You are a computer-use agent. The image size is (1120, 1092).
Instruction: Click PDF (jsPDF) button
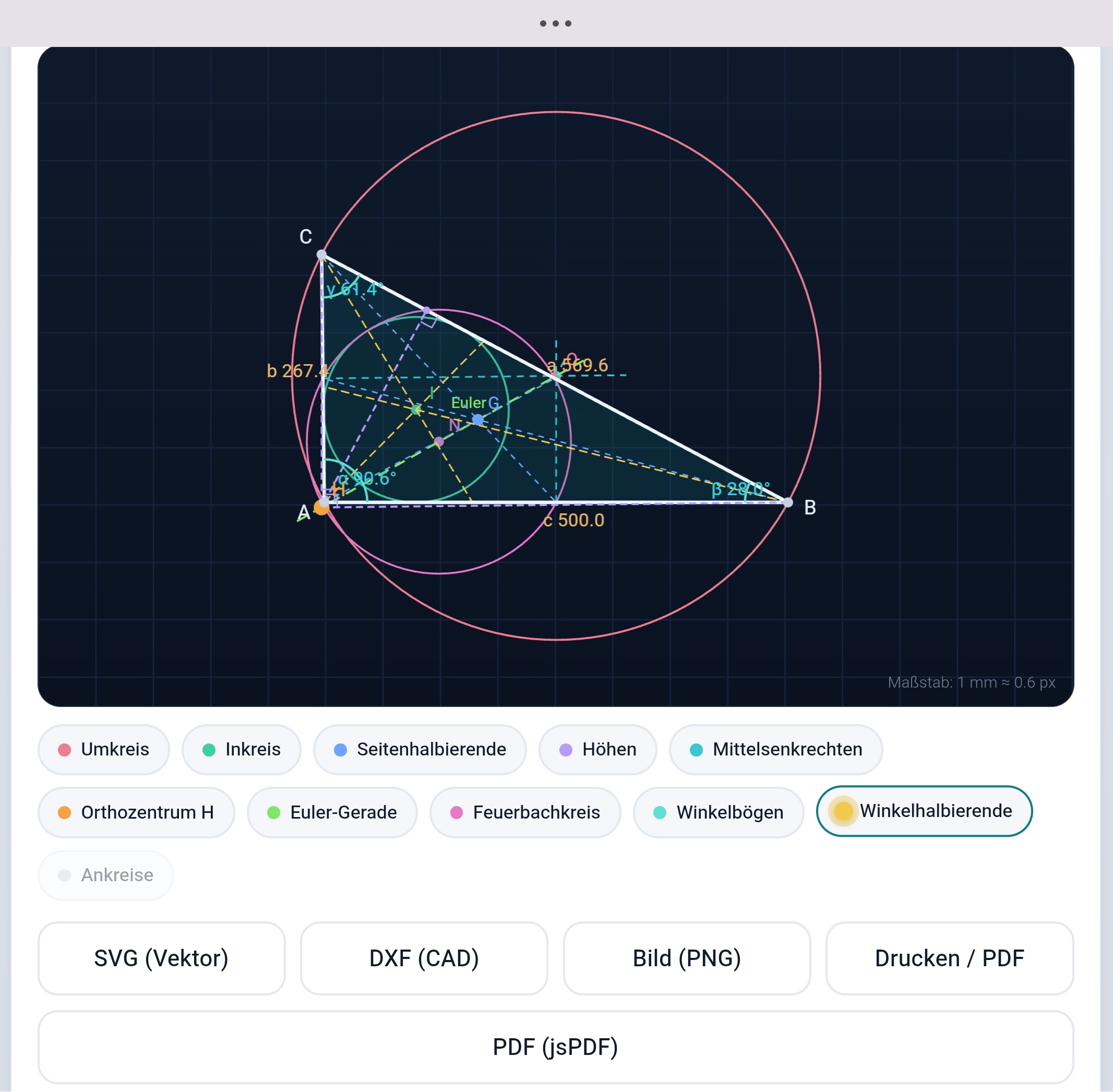(556, 1047)
